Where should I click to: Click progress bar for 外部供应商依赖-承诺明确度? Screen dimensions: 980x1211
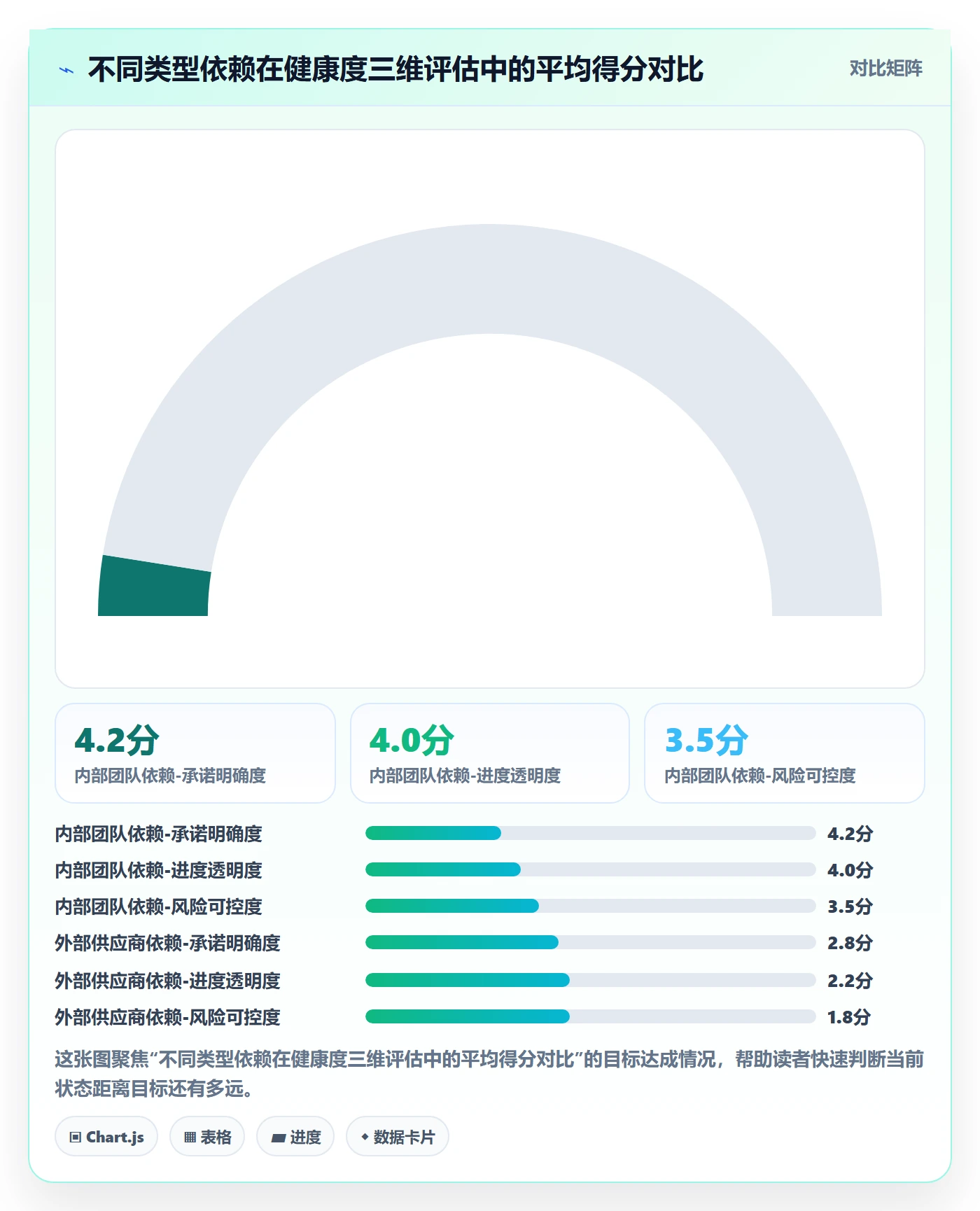[591, 942]
